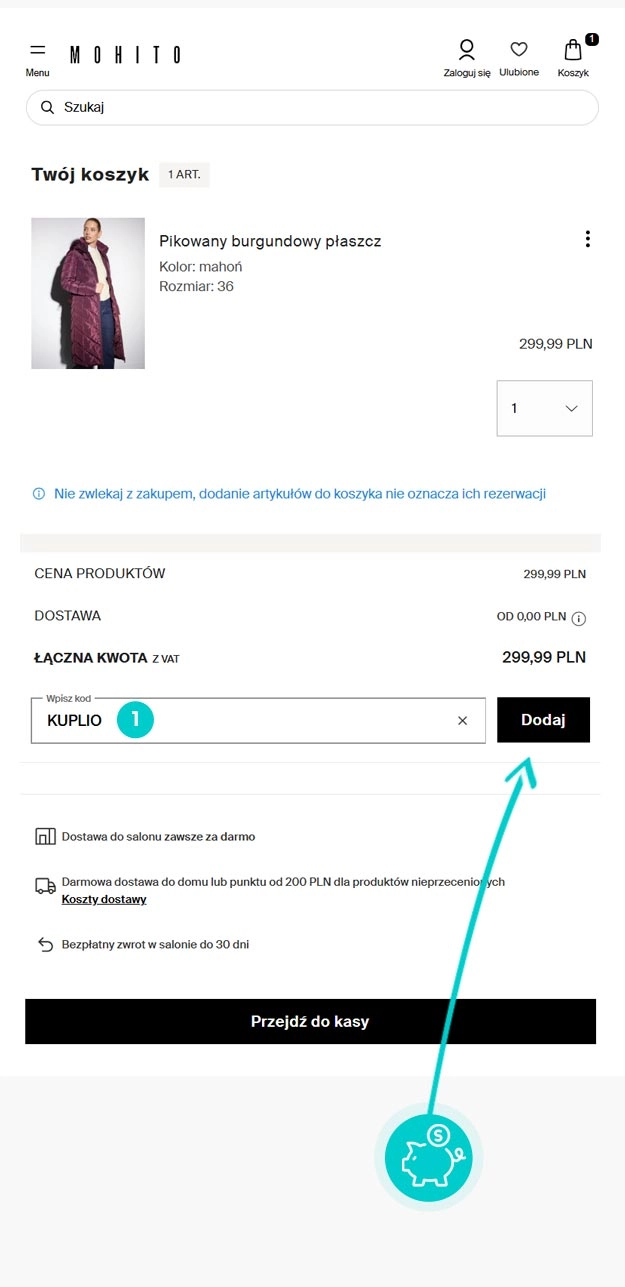Click the magnifier search icon
The height and width of the screenshot is (1287, 625).
(47, 107)
